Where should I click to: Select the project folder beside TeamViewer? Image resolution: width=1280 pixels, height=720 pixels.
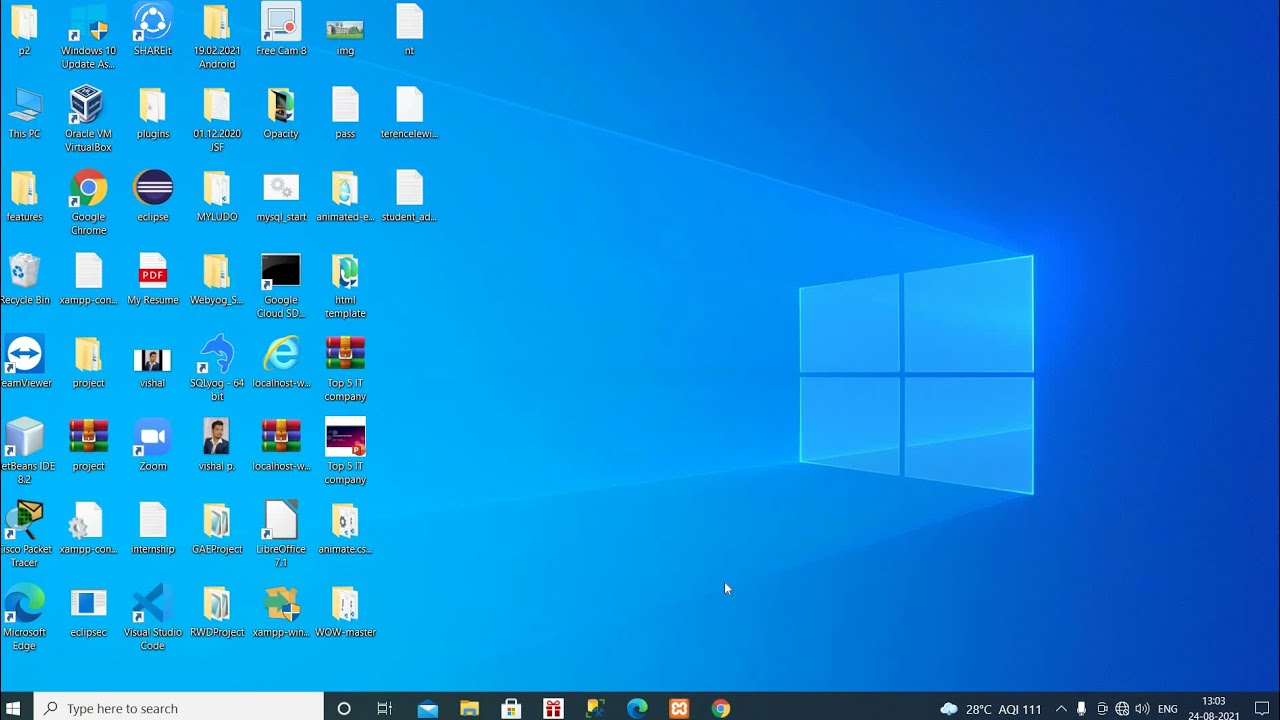tap(88, 355)
